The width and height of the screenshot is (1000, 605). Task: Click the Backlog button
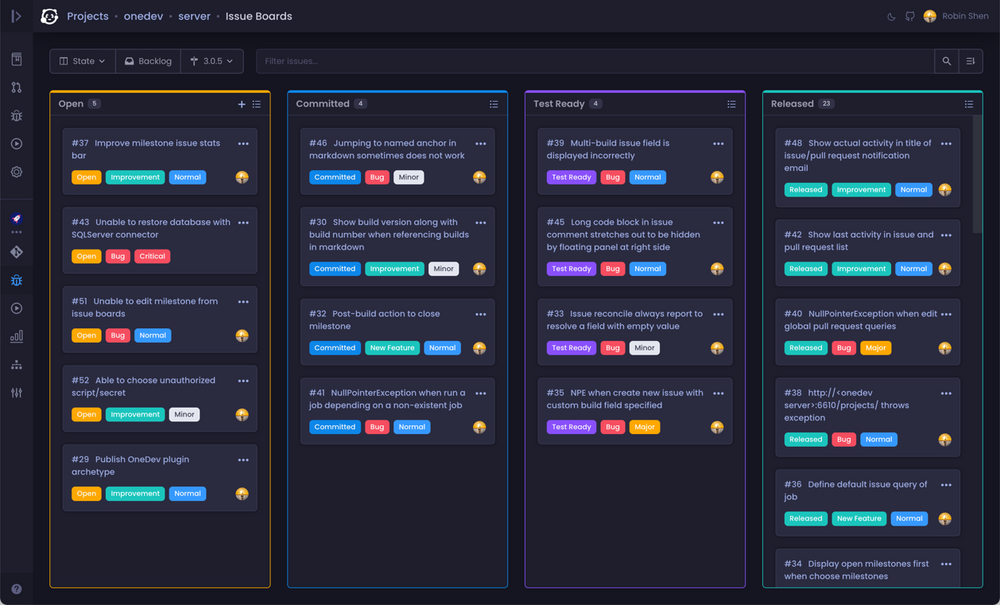(x=147, y=60)
